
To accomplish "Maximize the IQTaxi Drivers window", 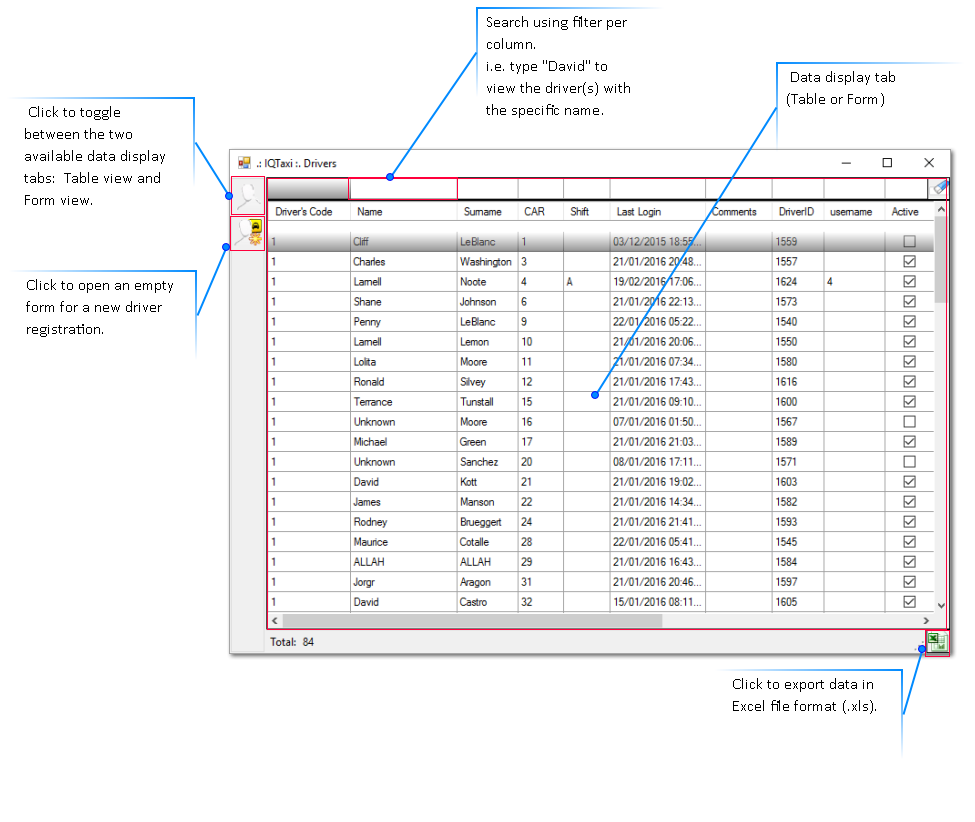I will click(x=887, y=162).
